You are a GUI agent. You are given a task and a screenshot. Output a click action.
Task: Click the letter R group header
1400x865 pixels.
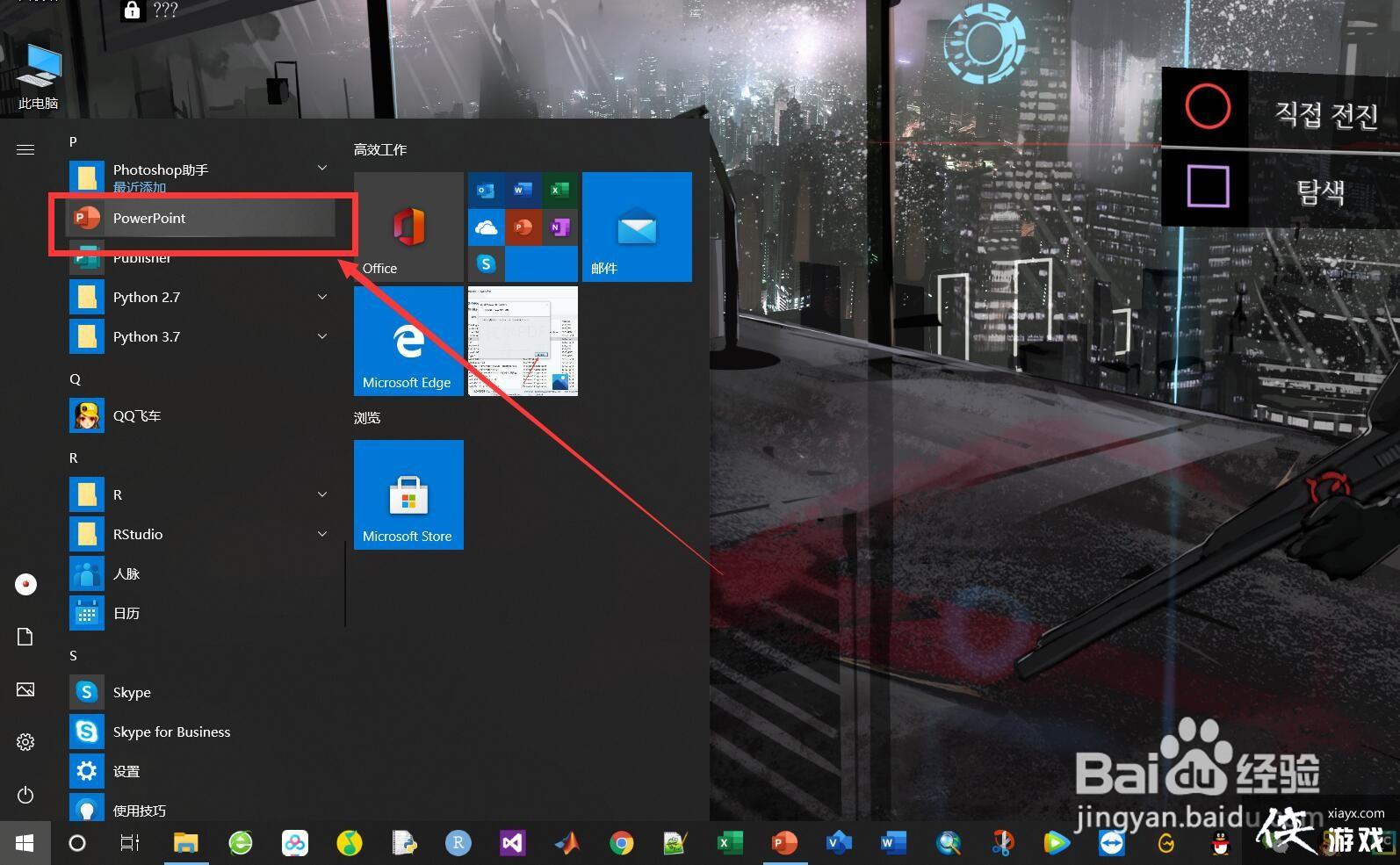[73, 458]
